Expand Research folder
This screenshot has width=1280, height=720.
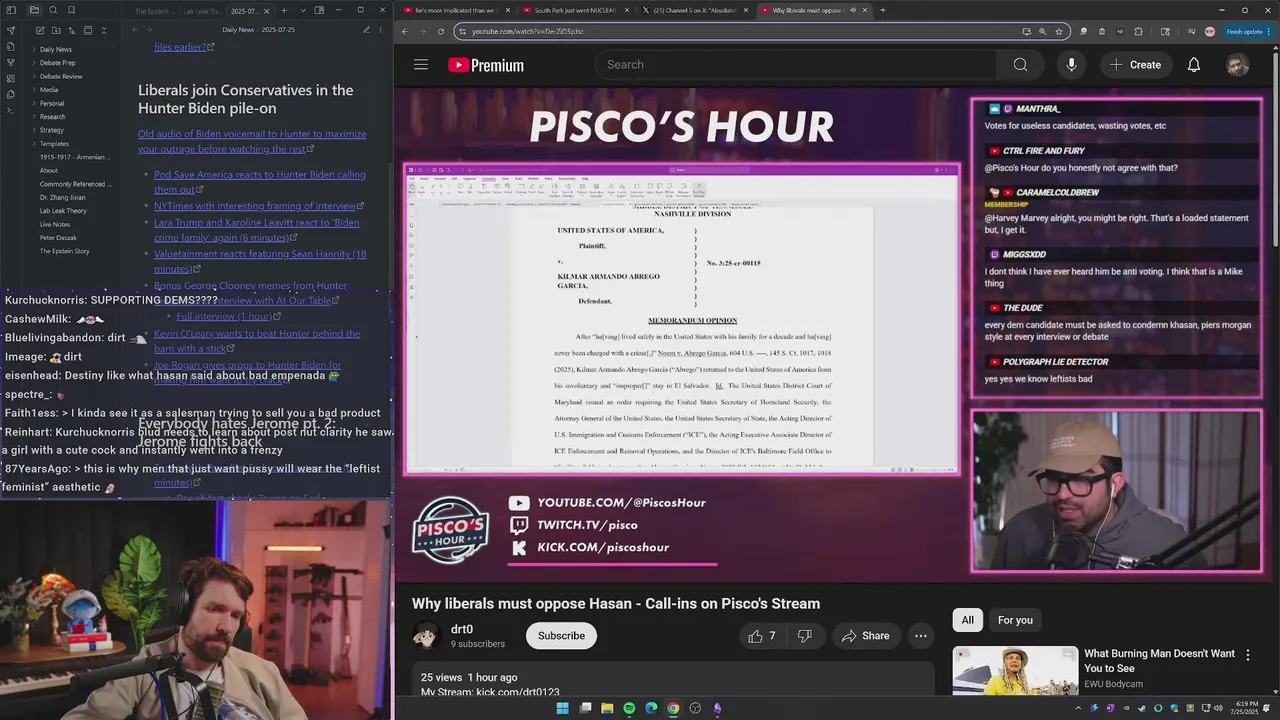coord(52,117)
